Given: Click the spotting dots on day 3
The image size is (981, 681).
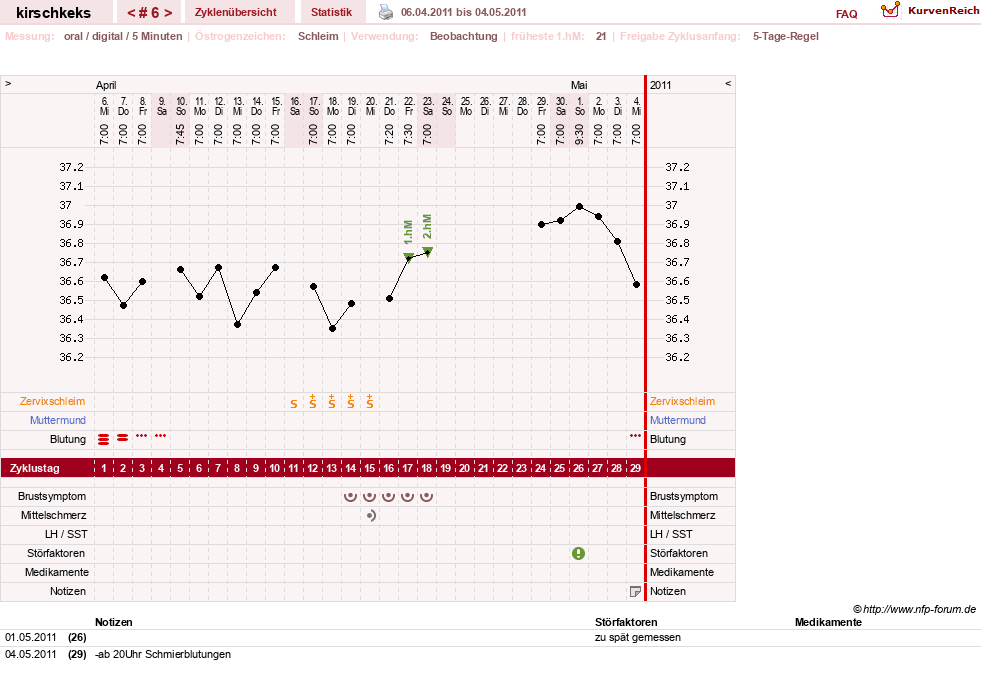Looking at the screenshot, I should pyautogui.click(x=141, y=436).
